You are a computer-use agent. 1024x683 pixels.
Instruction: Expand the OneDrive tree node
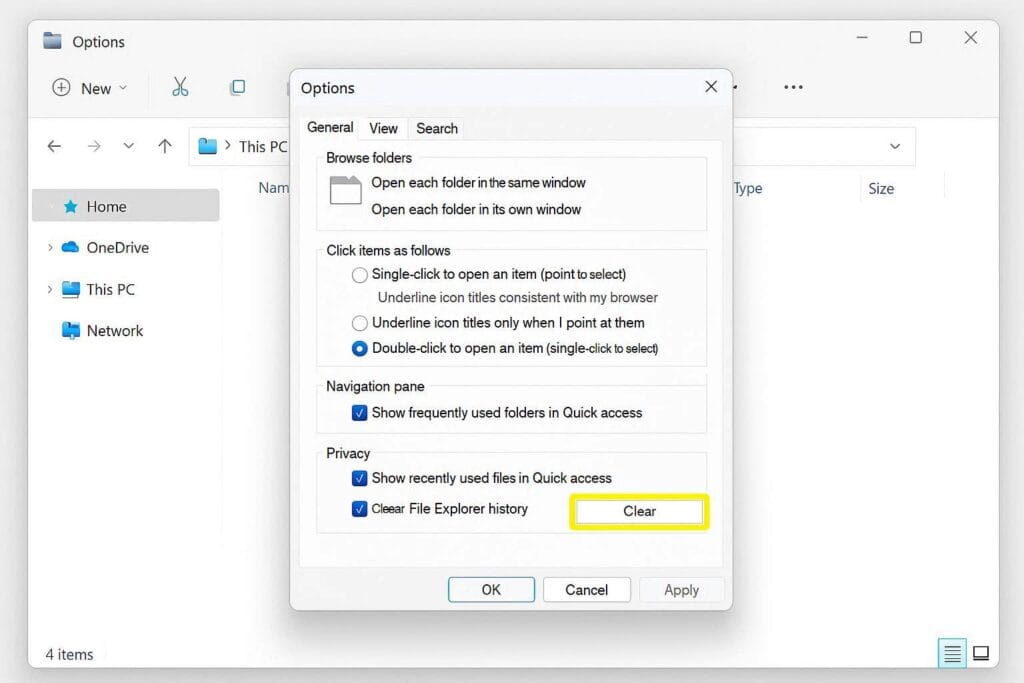pyautogui.click(x=50, y=248)
